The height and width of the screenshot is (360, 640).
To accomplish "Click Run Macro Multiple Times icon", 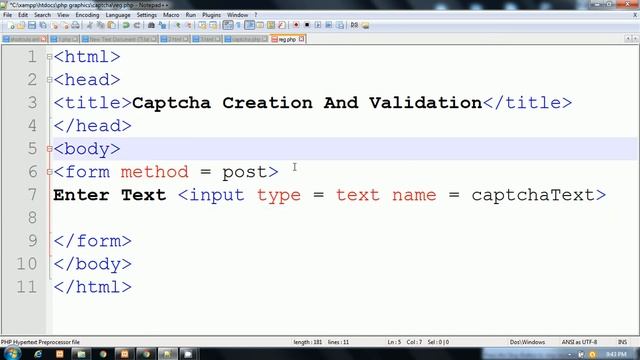I will pyautogui.click(x=329, y=25).
